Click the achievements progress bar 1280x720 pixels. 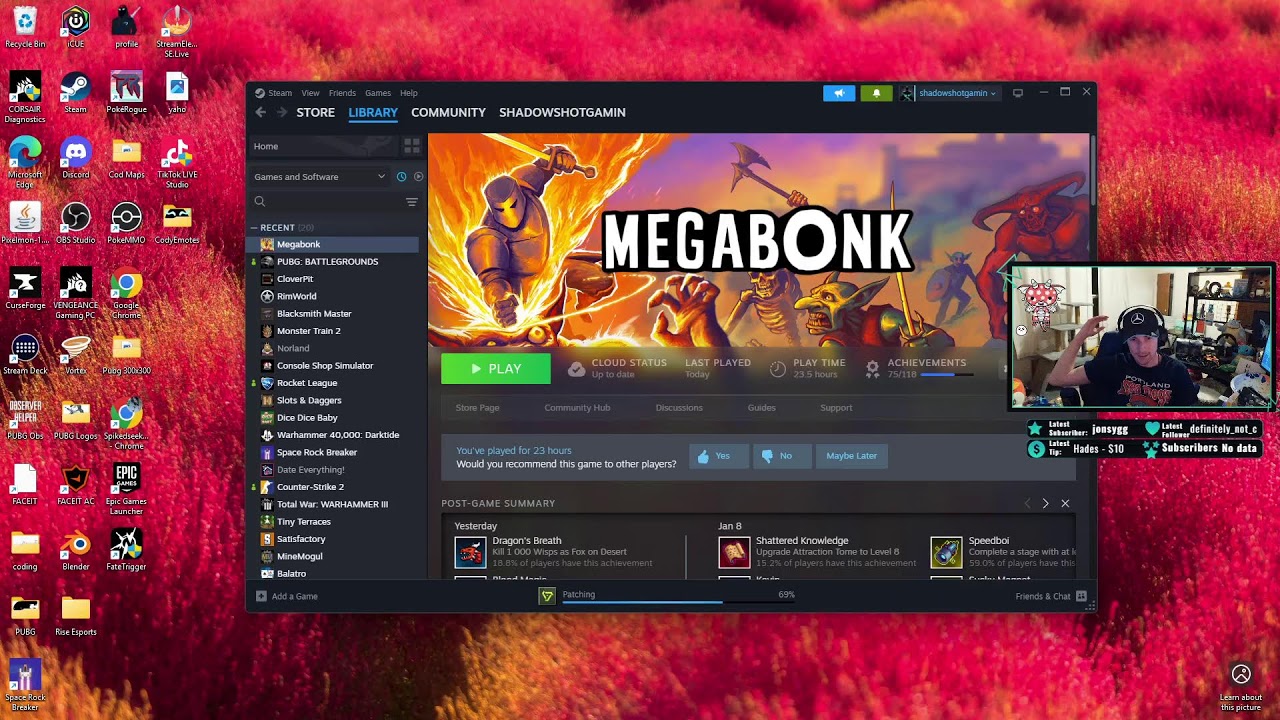[x=947, y=375]
